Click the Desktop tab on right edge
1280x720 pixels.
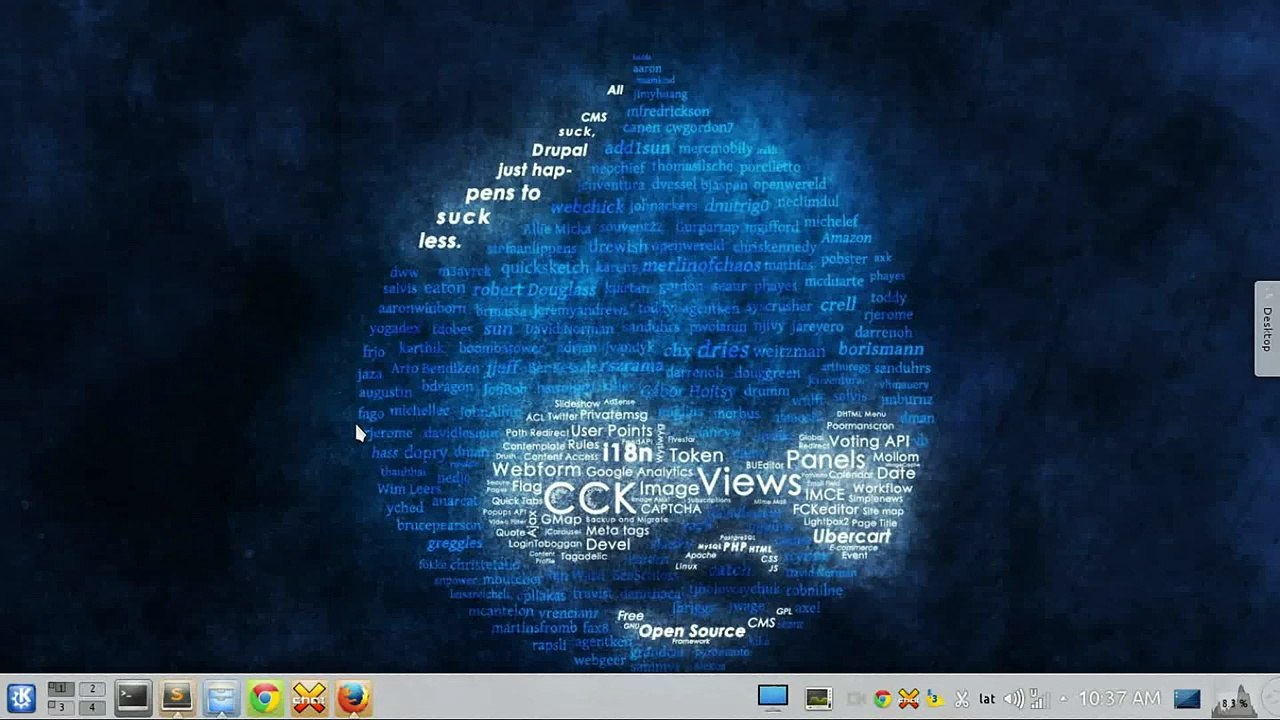pos(1267,329)
